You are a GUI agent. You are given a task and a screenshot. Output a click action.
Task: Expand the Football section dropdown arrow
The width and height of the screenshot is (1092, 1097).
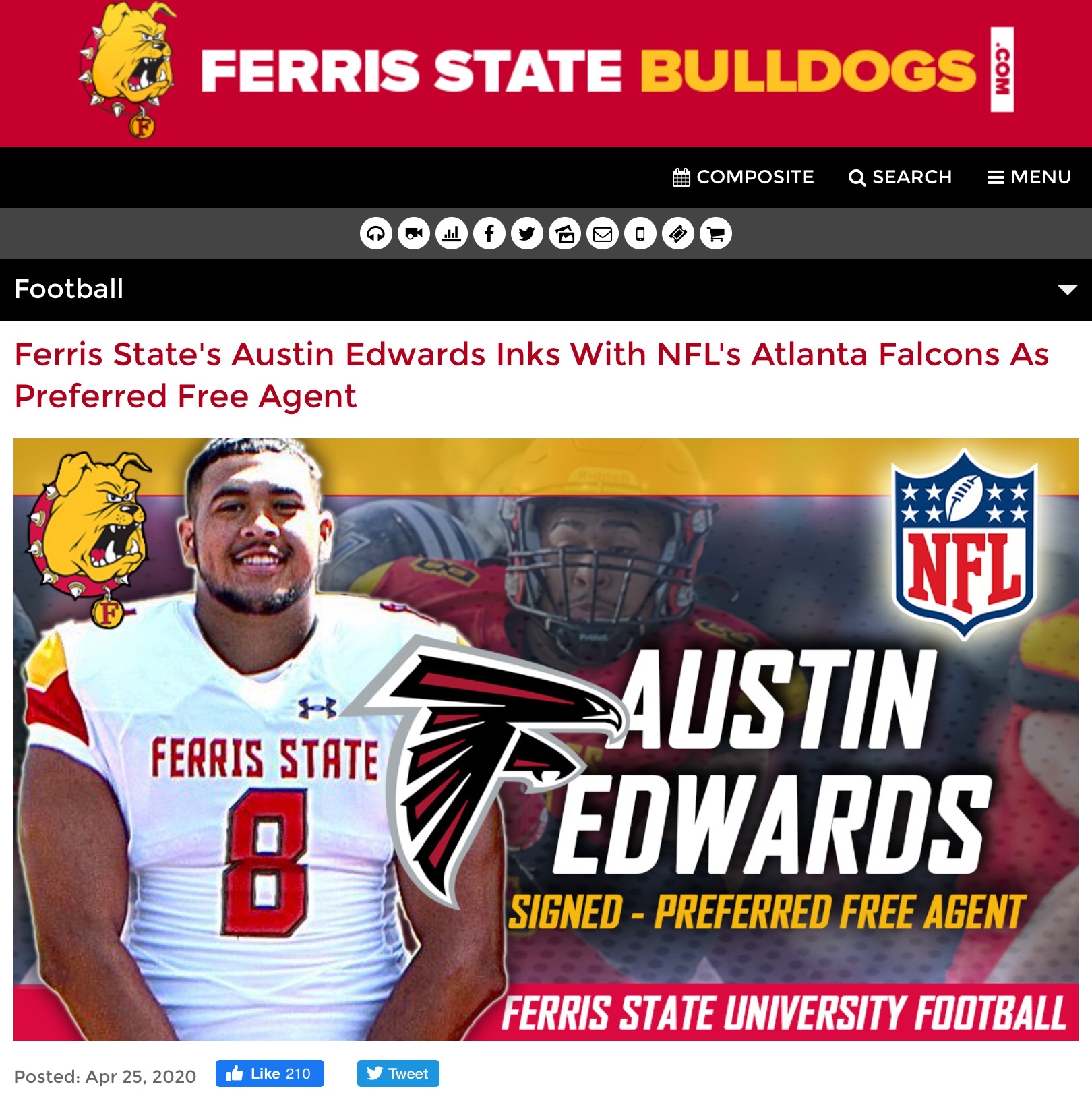1067,290
